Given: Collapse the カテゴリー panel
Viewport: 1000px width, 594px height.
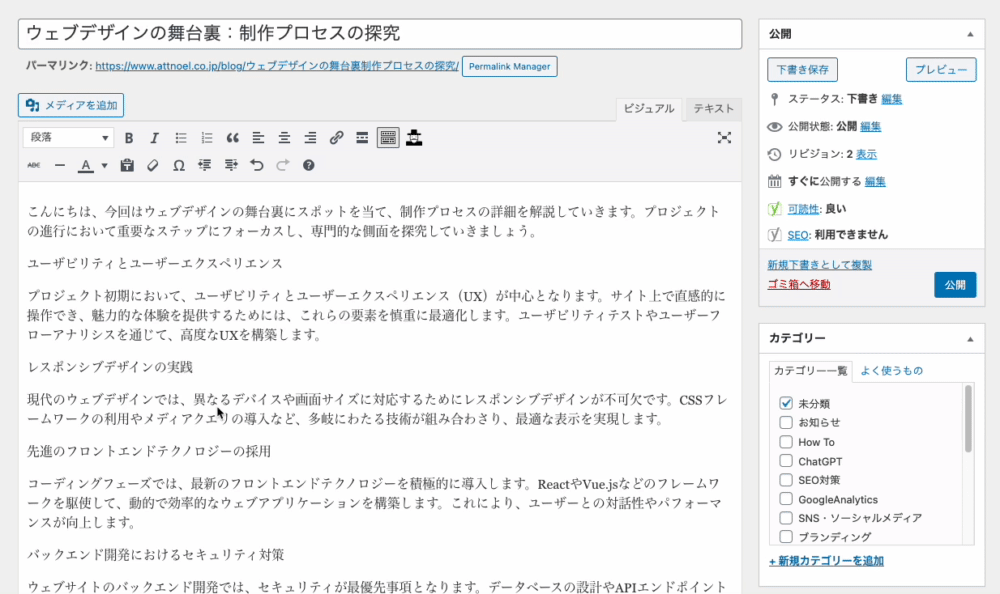Looking at the screenshot, I should click(x=970, y=339).
